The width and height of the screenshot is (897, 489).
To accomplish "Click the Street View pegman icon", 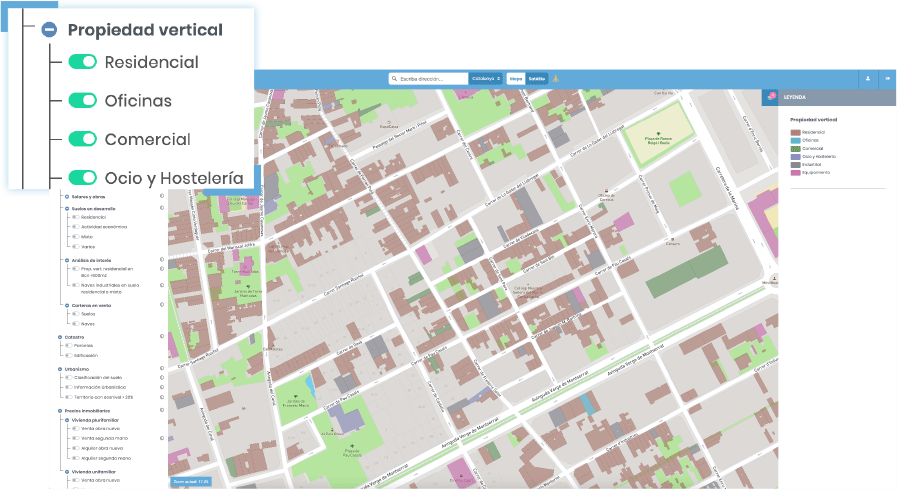I will (x=555, y=78).
